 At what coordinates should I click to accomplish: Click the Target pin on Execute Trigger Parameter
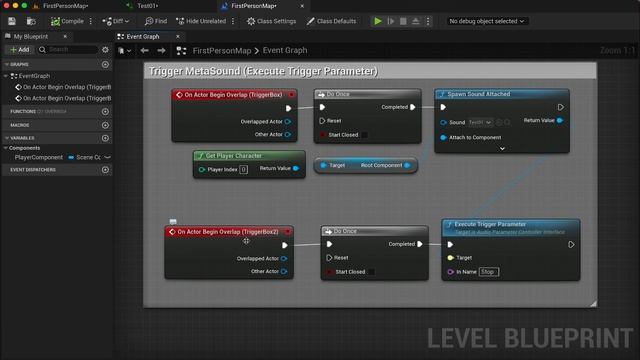tap(450, 258)
